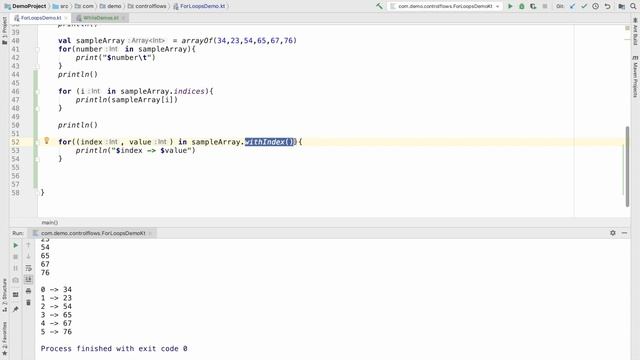Restore layout icon in Run panel
The width and height of the screenshot is (640, 360).
pos(16,295)
